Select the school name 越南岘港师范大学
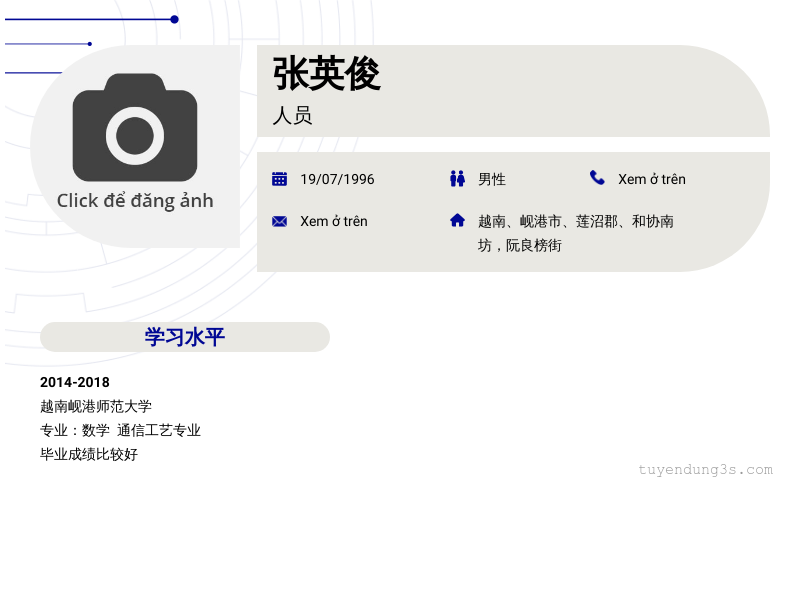The width and height of the screenshot is (800, 600). (x=96, y=406)
